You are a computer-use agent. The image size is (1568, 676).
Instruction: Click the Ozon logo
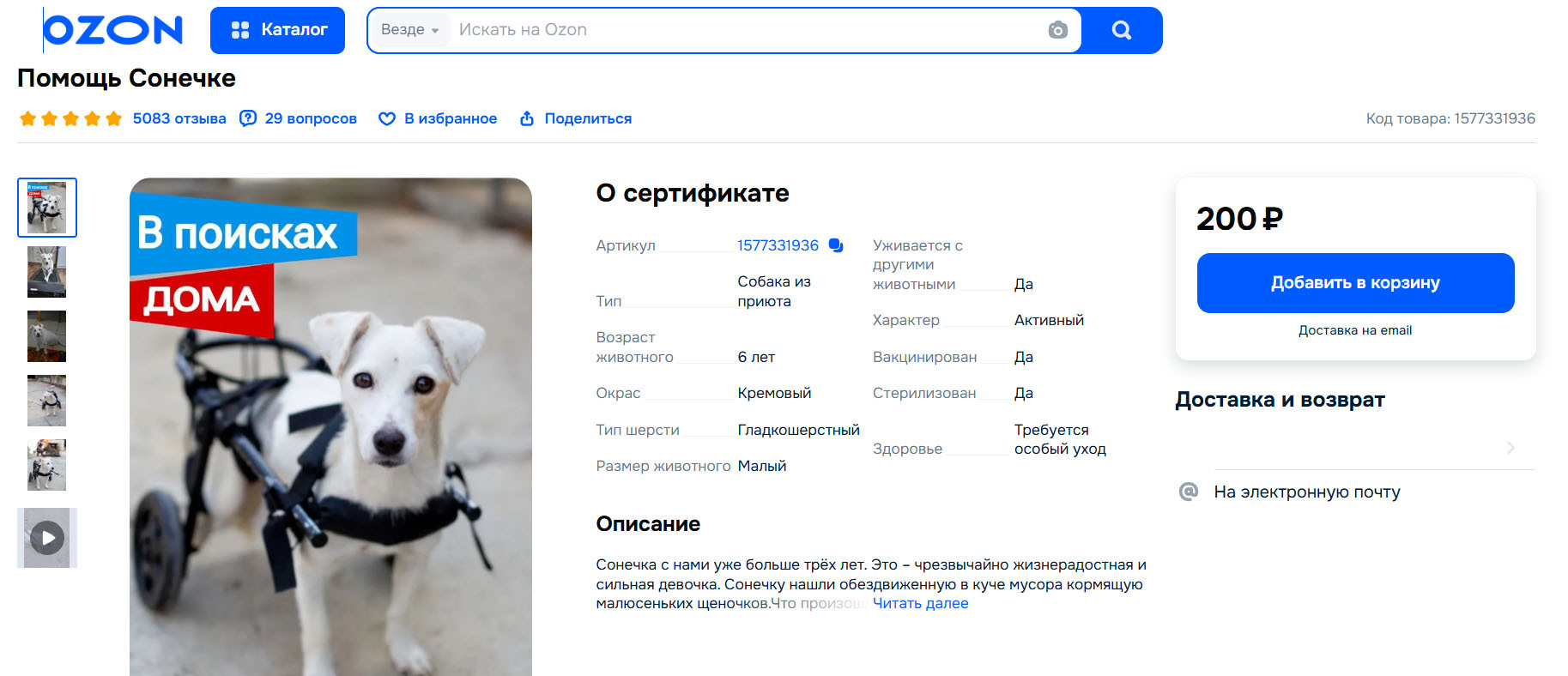113,30
